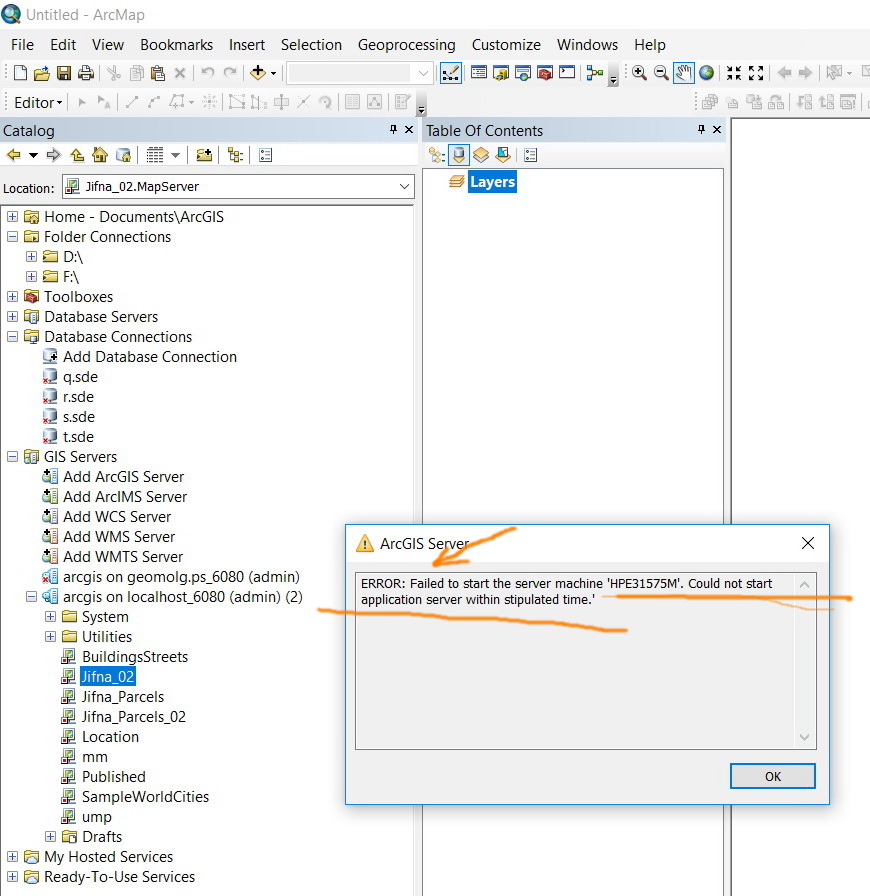Pin the Catalog panel auto-hide
The image size is (870, 896).
click(x=393, y=130)
